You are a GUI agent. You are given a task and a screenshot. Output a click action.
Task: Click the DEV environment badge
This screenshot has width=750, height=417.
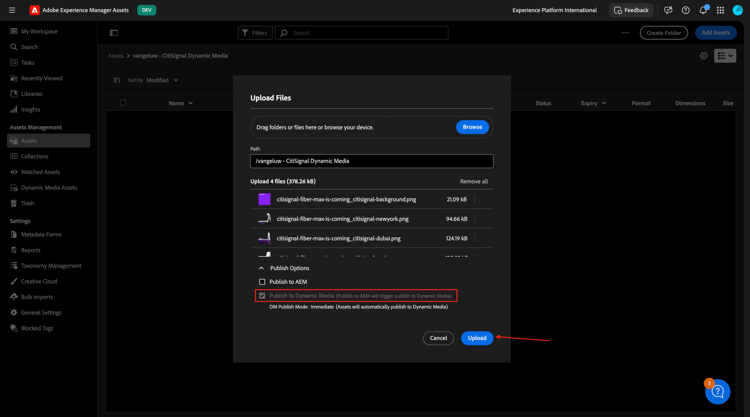146,10
